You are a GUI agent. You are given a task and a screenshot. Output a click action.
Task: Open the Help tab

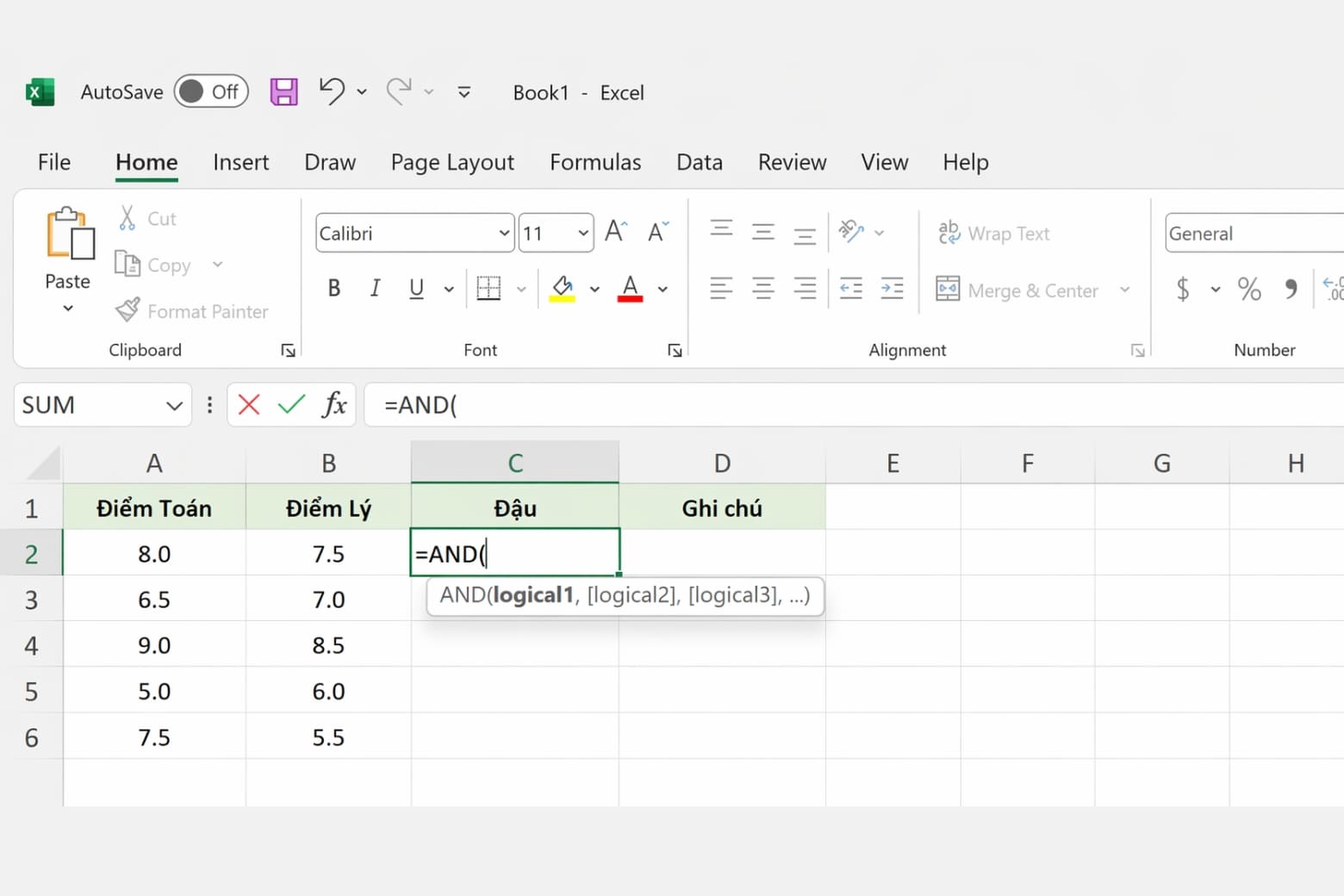966,162
